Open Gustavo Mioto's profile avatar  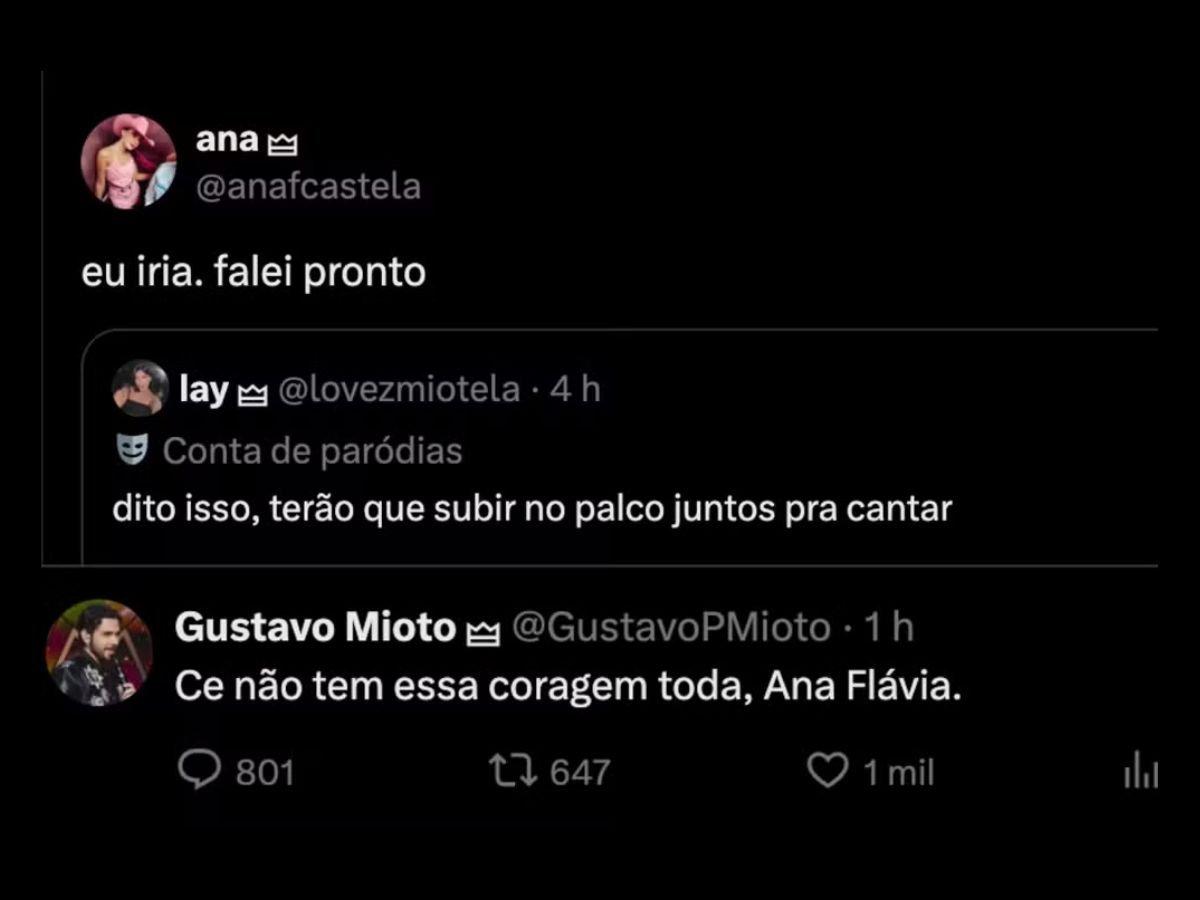[x=99, y=653]
